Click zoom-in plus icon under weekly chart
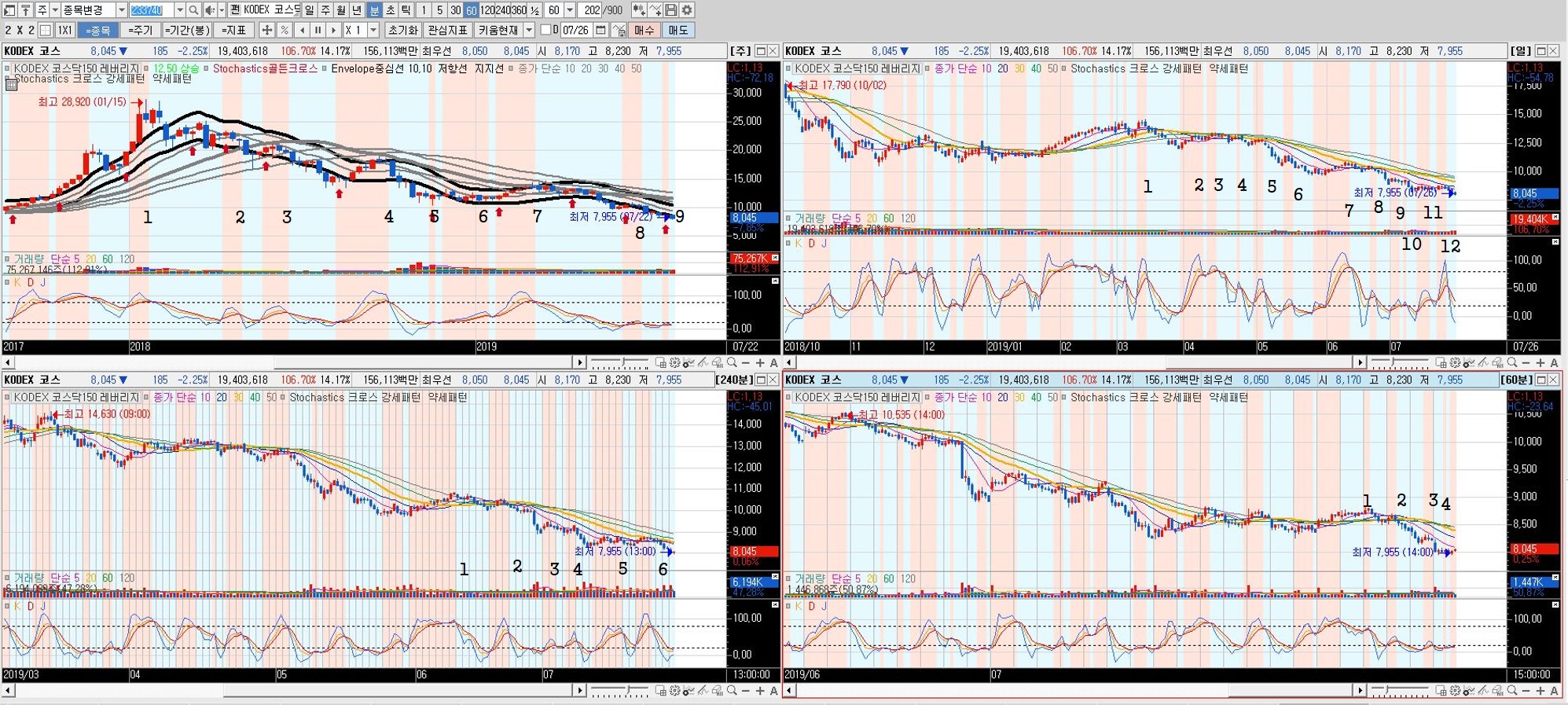 click(760, 362)
